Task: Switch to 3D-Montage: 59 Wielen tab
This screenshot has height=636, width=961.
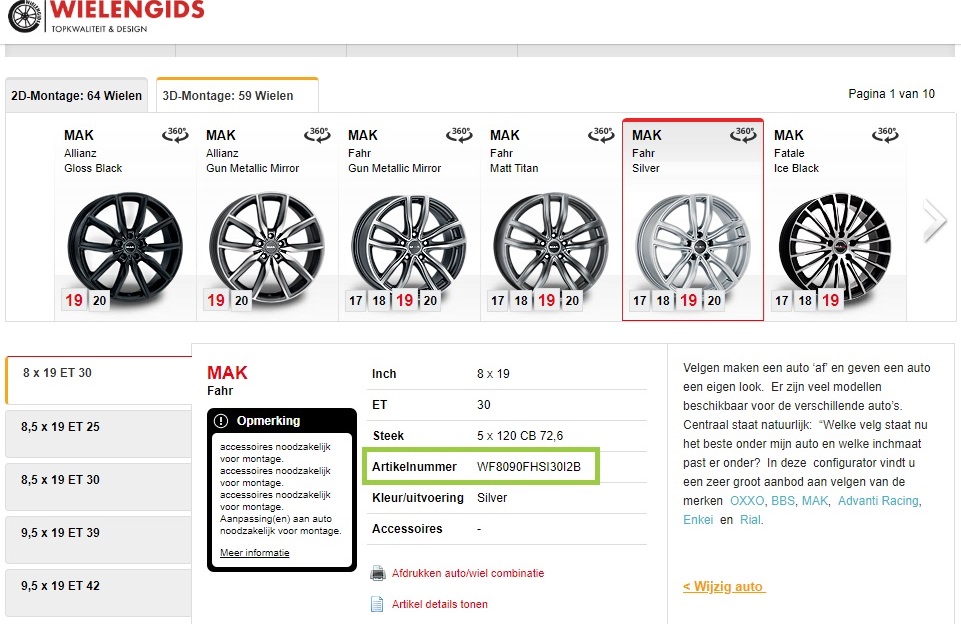Action: click(237, 96)
